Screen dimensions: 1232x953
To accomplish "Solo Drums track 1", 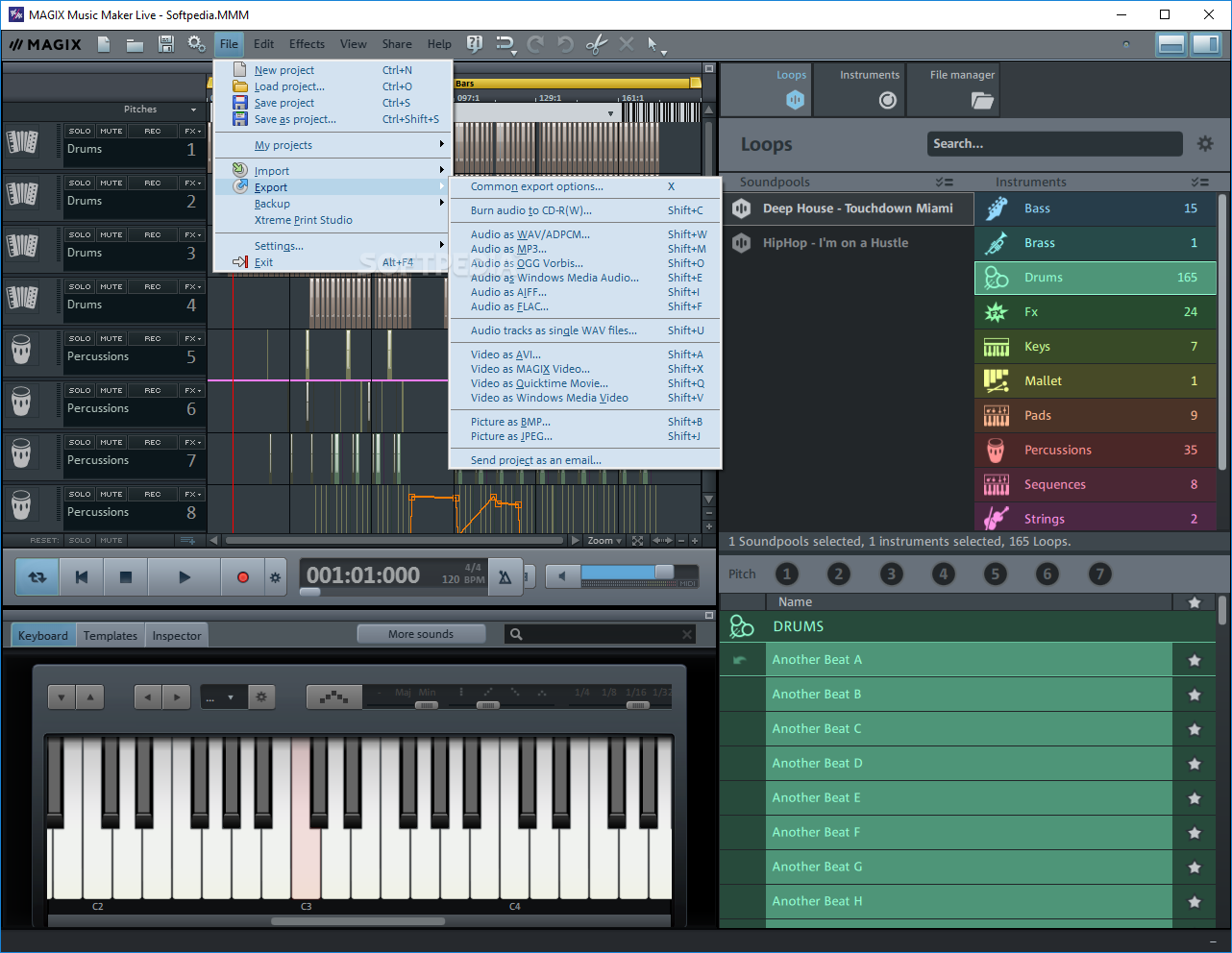I will point(80,132).
